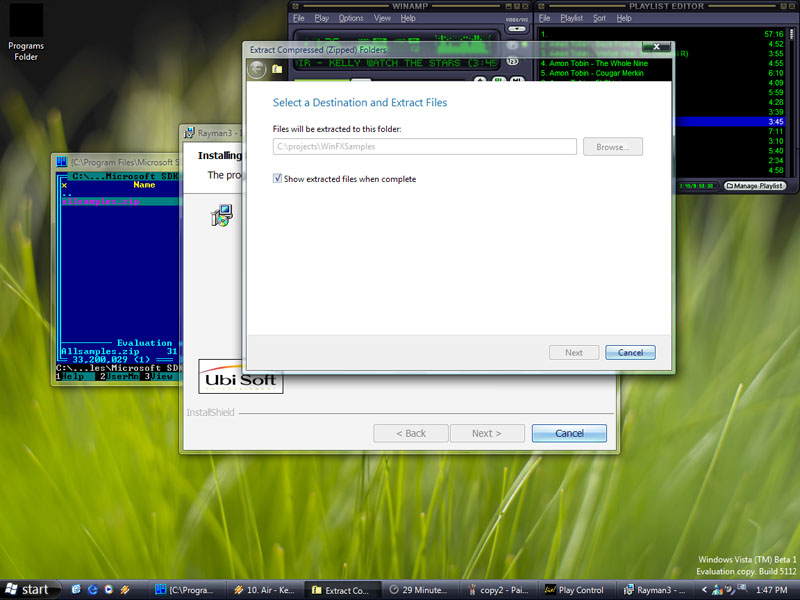Select the highlighted 3:45 playlist track
The width and height of the screenshot is (800, 600).
click(731, 121)
